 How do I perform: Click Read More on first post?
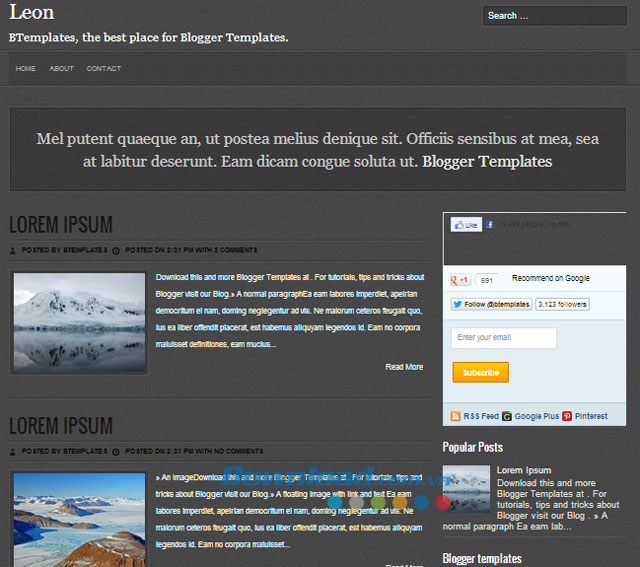click(404, 367)
